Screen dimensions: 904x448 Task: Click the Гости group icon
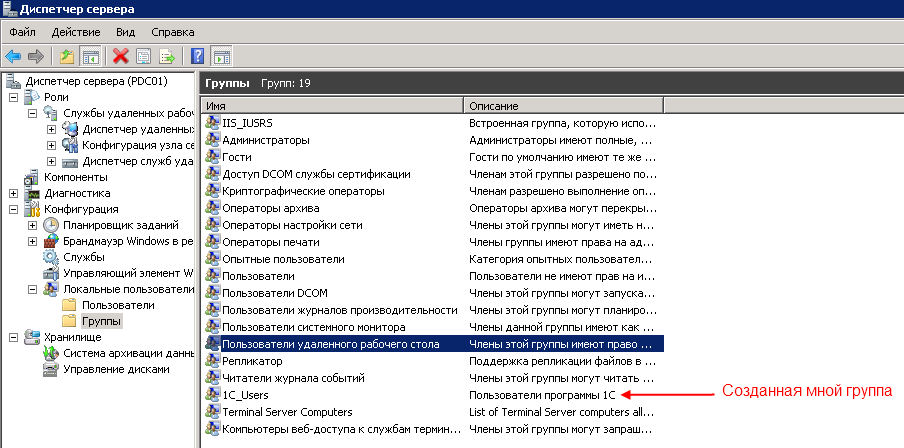(x=212, y=157)
